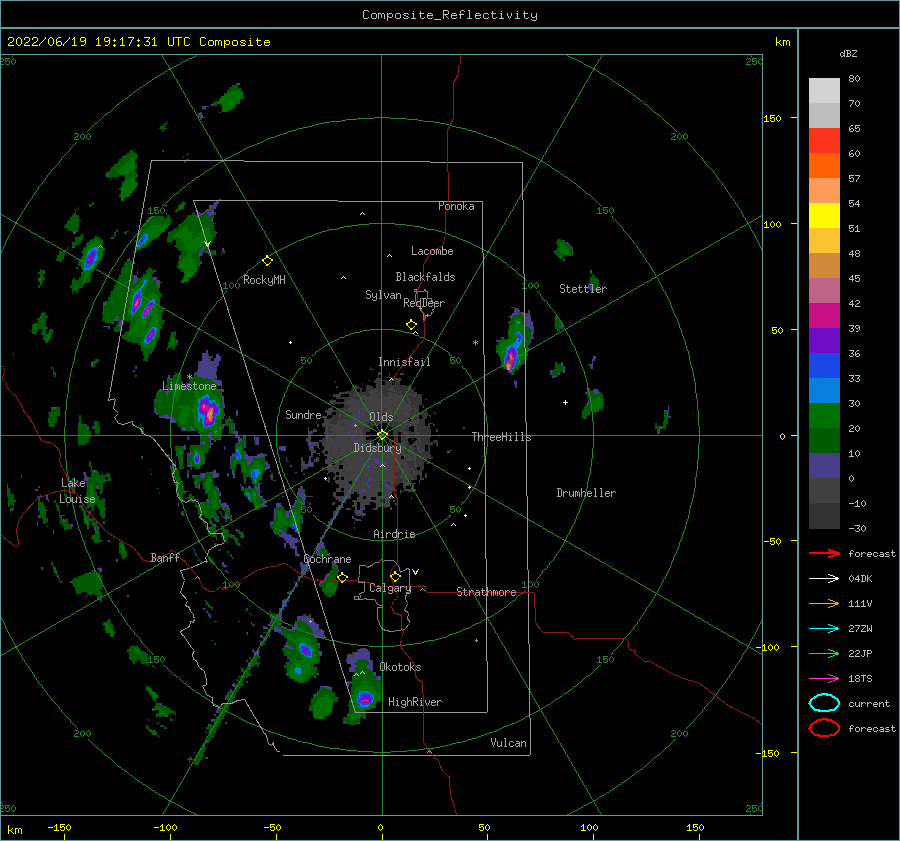Click the Innisfail label
Viewport: 900px width, 841px height.
pyautogui.click(x=404, y=362)
